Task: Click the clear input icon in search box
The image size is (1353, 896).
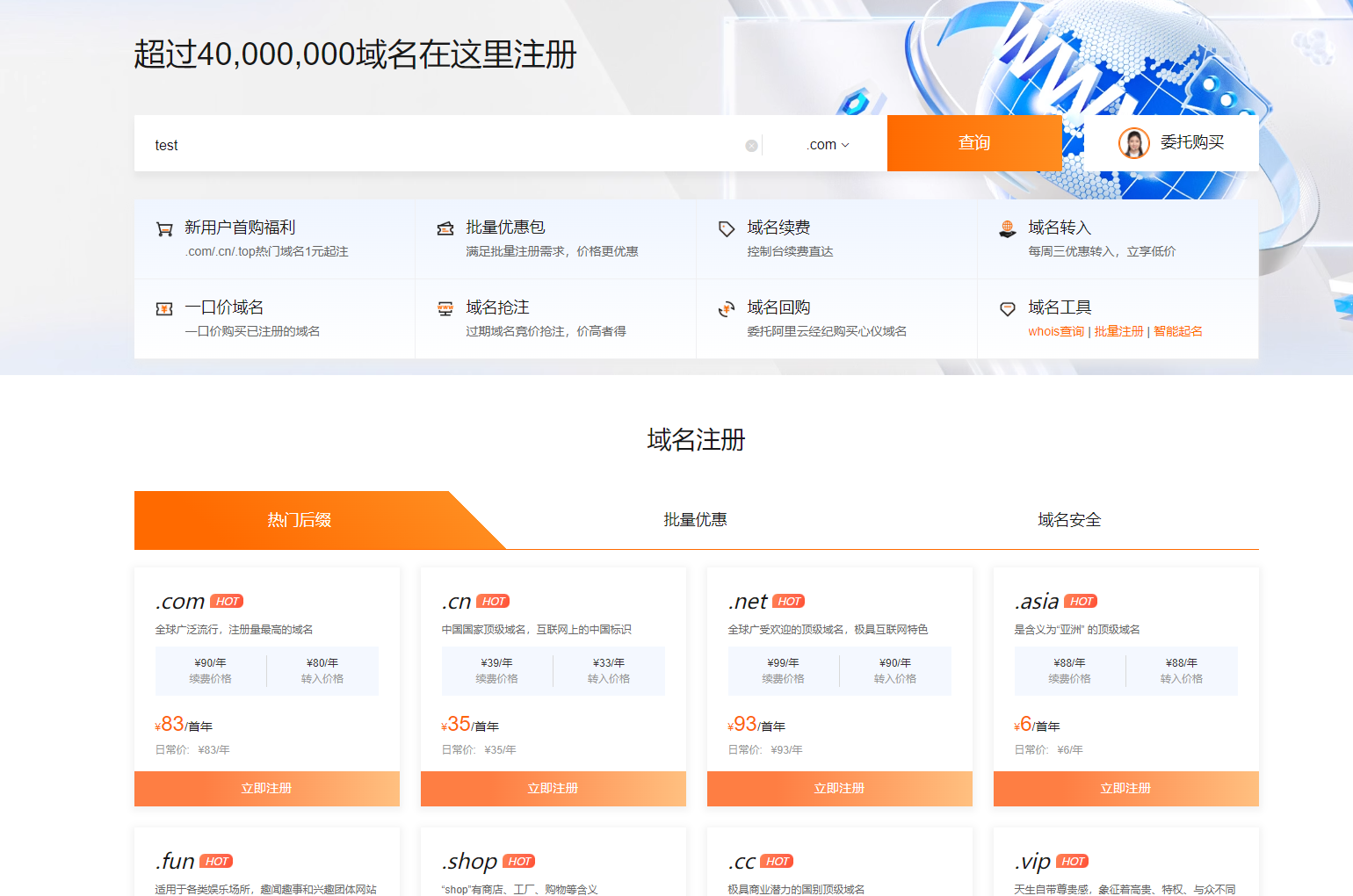Action: point(751,146)
